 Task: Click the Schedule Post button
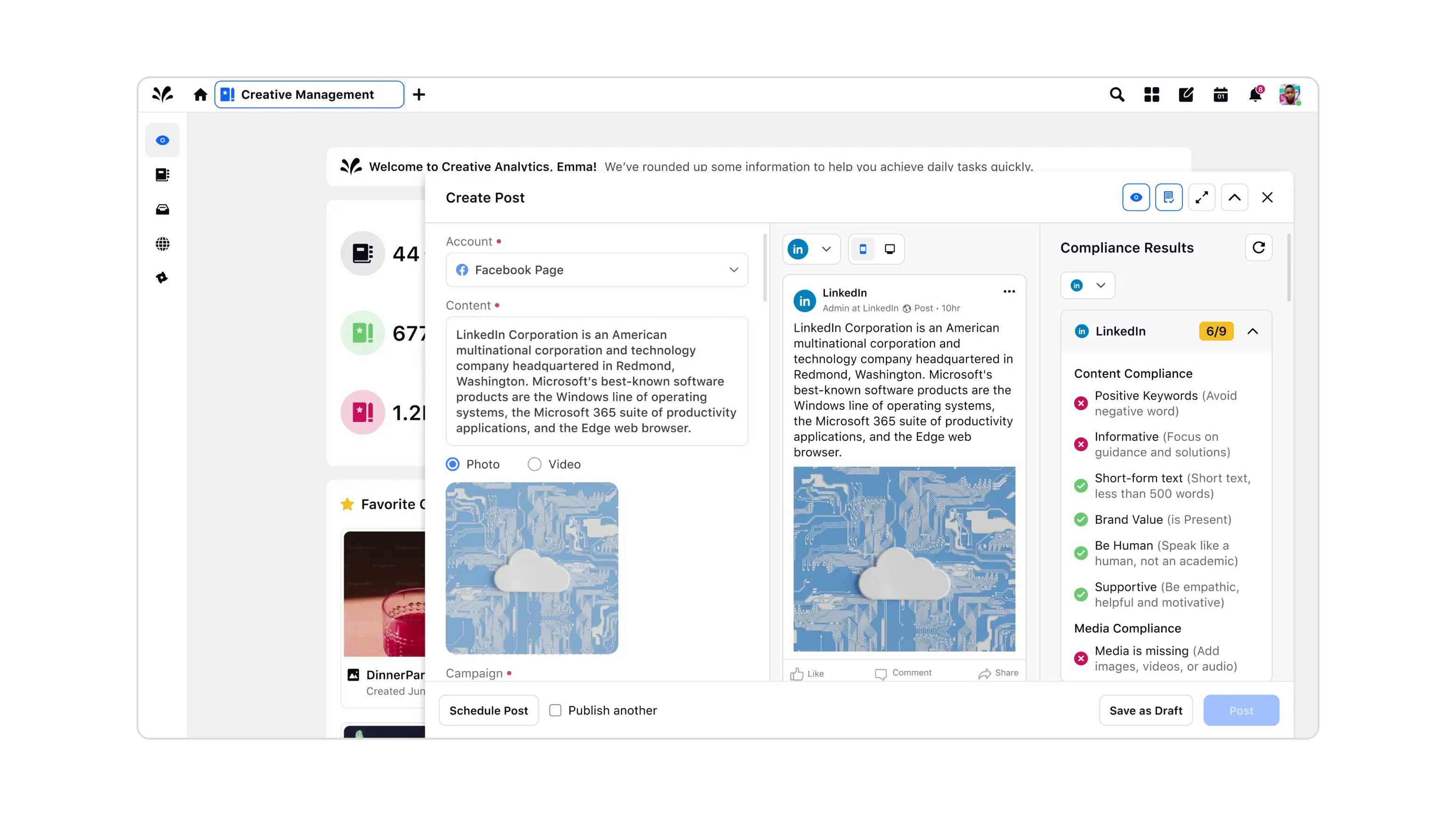pos(488,710)
